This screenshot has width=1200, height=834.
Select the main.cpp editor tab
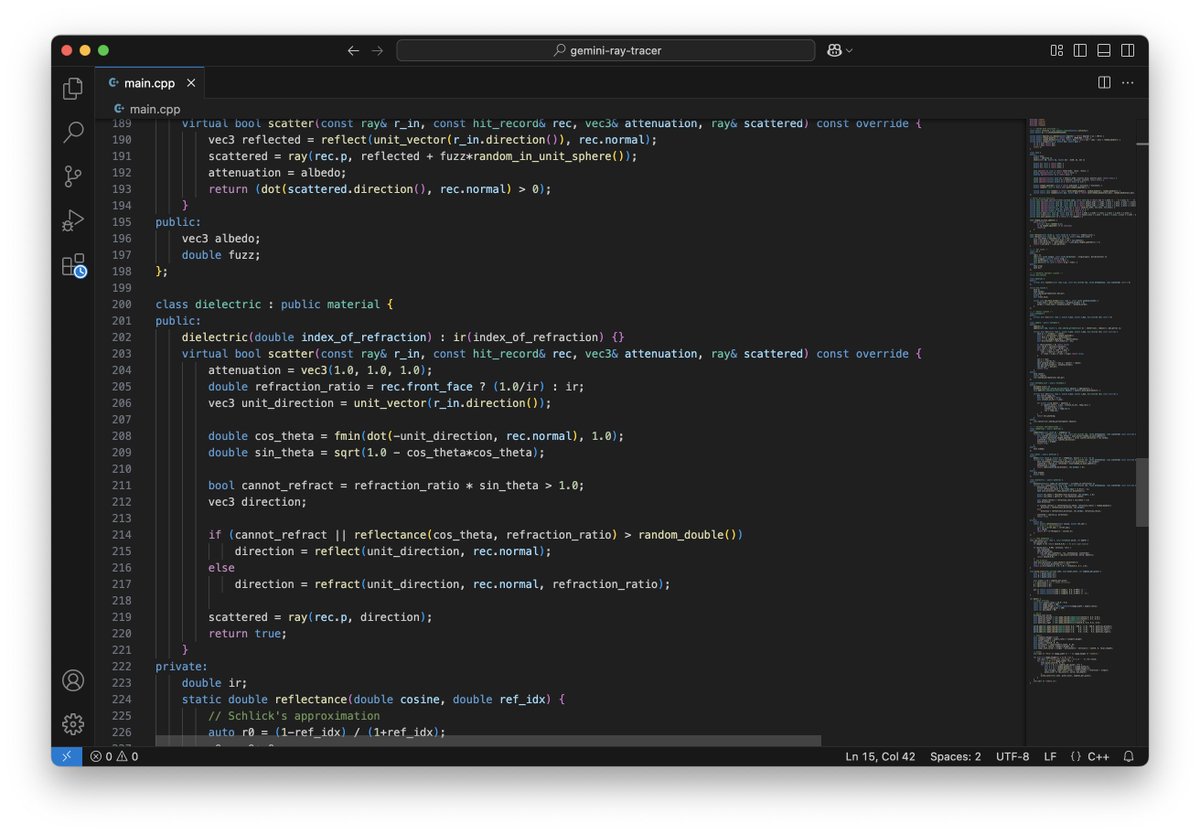(148, 83)
